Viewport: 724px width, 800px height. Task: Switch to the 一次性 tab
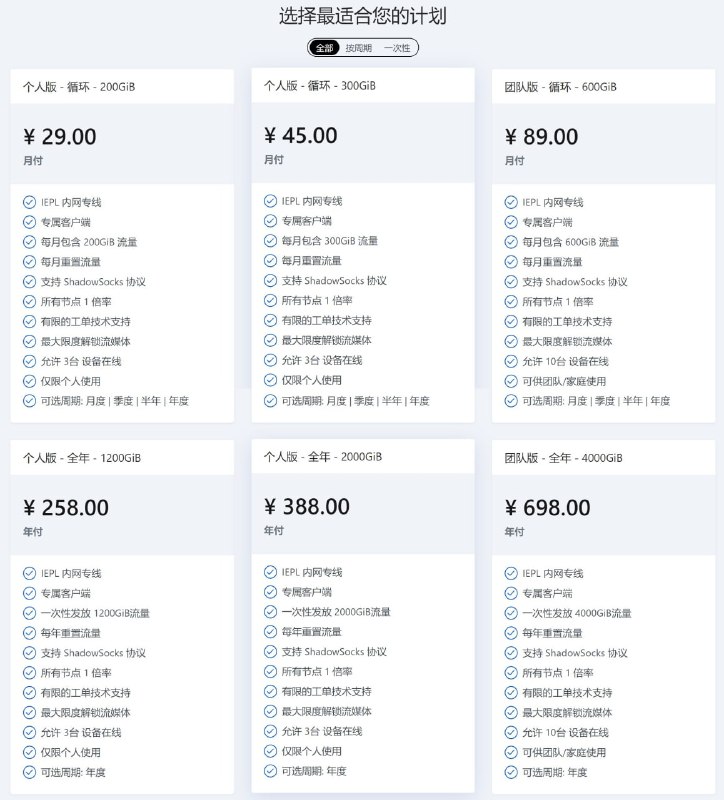pos(397,48)
